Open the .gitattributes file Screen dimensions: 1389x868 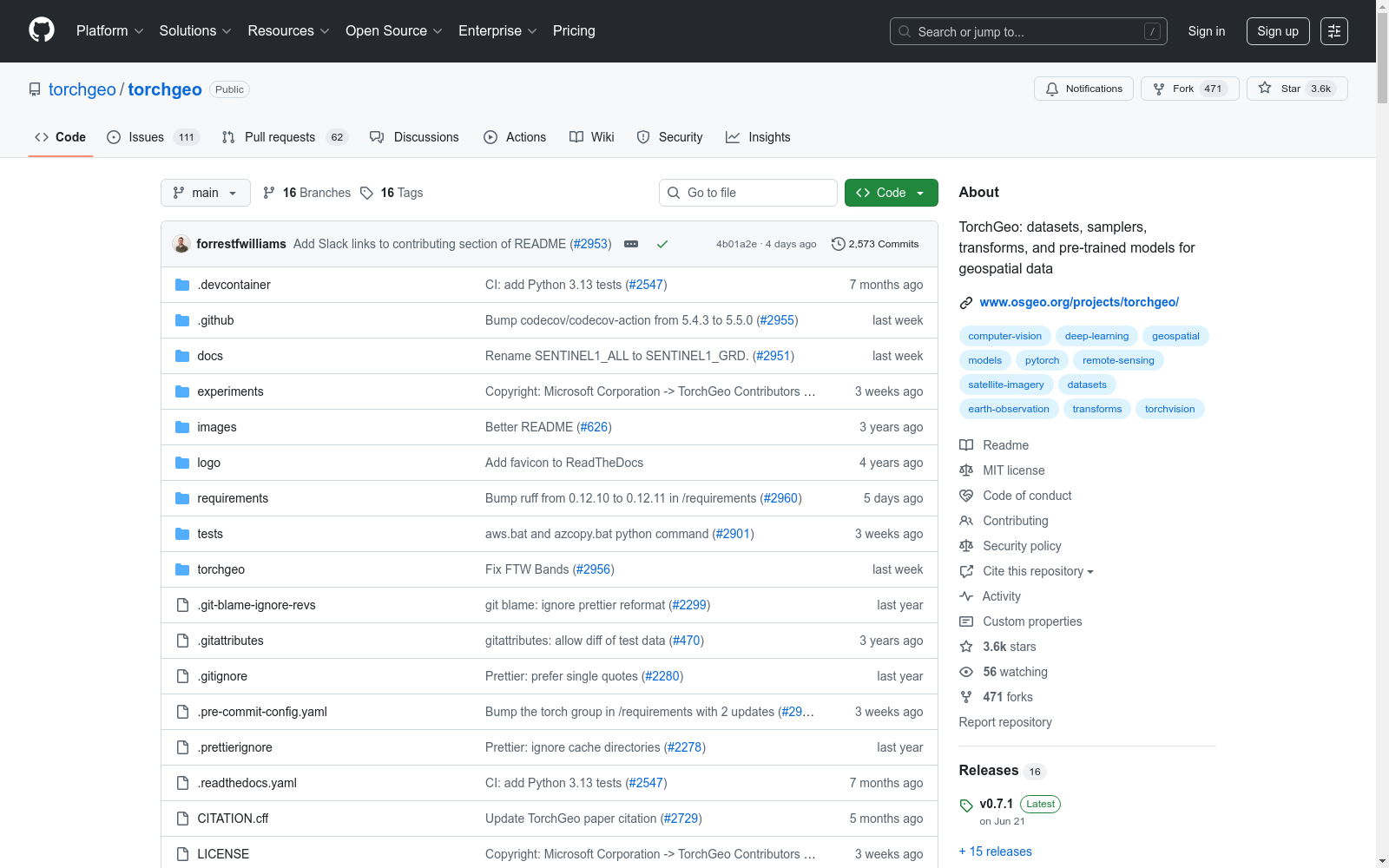click(x=230, y=641)
